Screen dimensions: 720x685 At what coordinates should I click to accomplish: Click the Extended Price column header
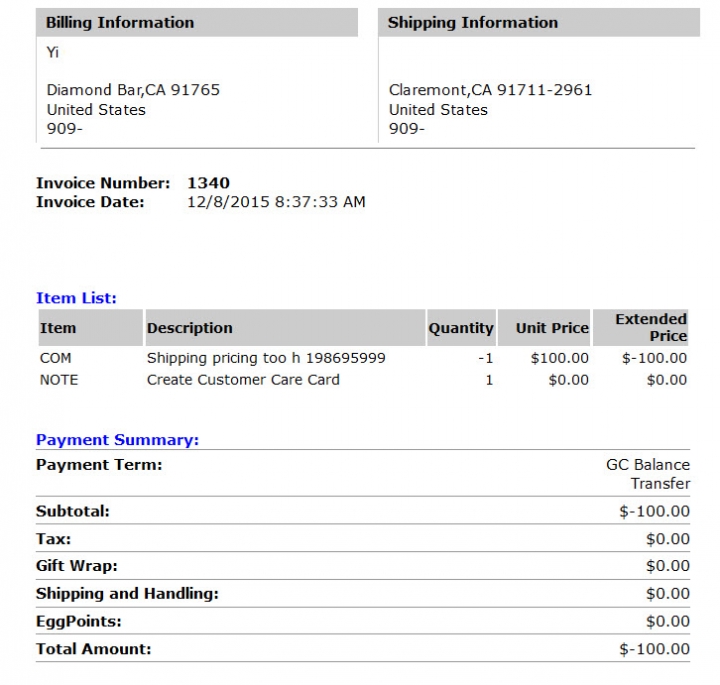coord(641,328)
